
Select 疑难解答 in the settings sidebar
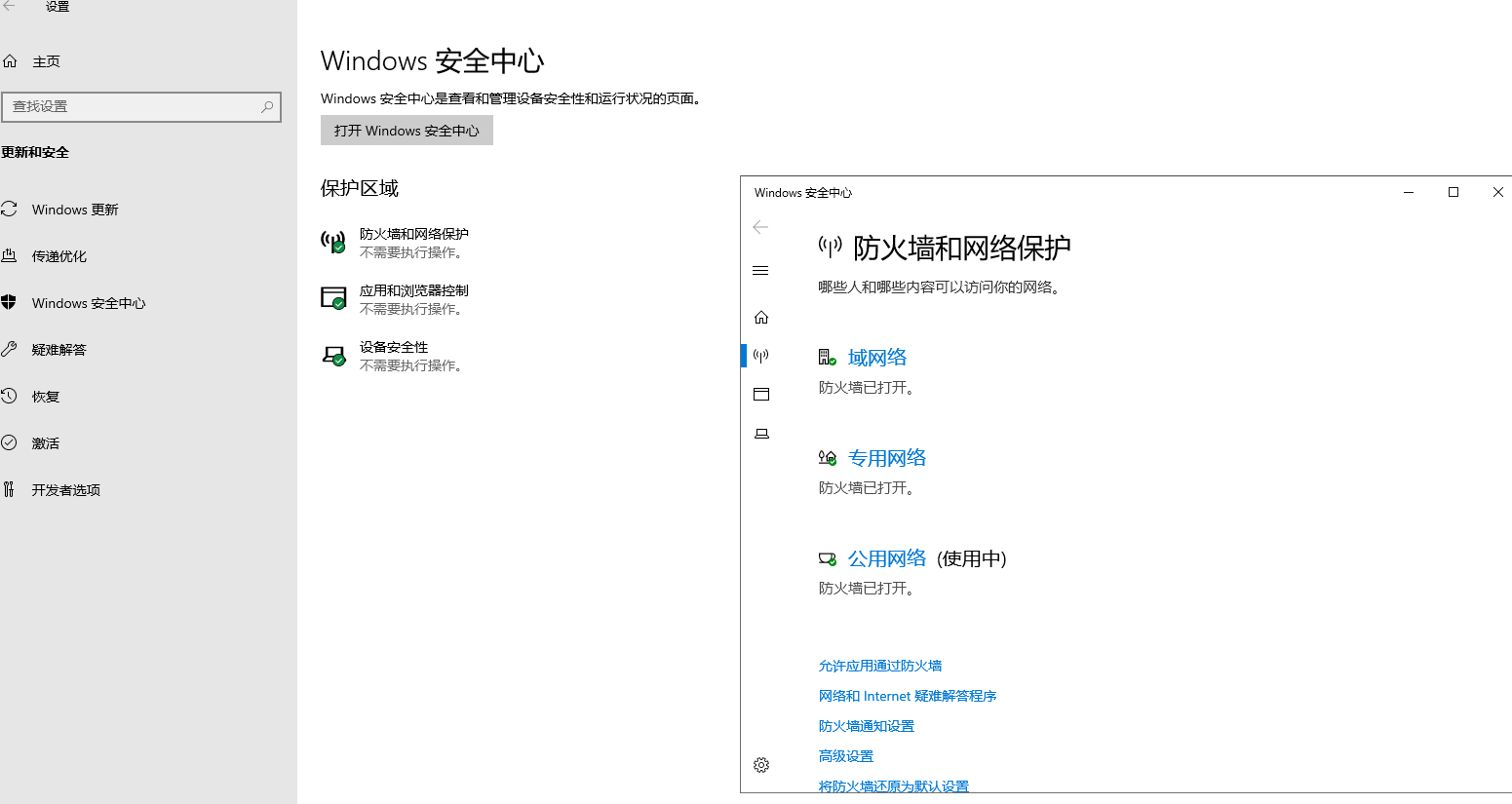(58, 350)
